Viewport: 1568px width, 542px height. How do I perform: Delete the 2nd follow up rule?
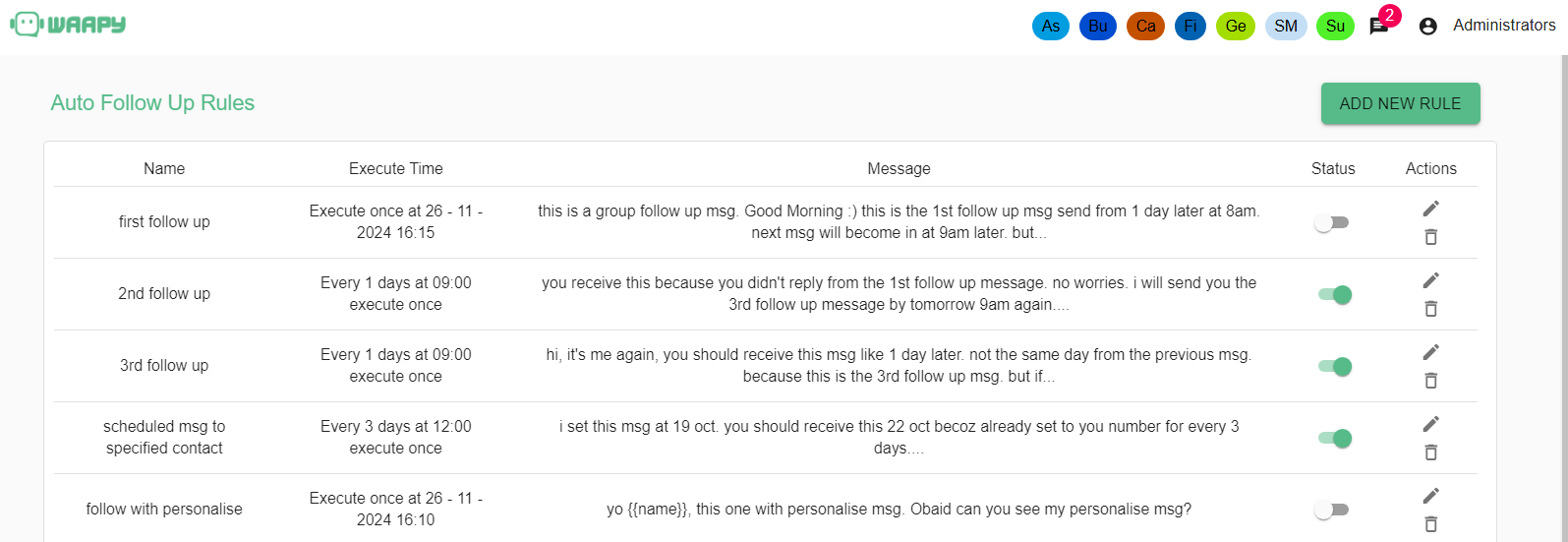coord(1430,309)
